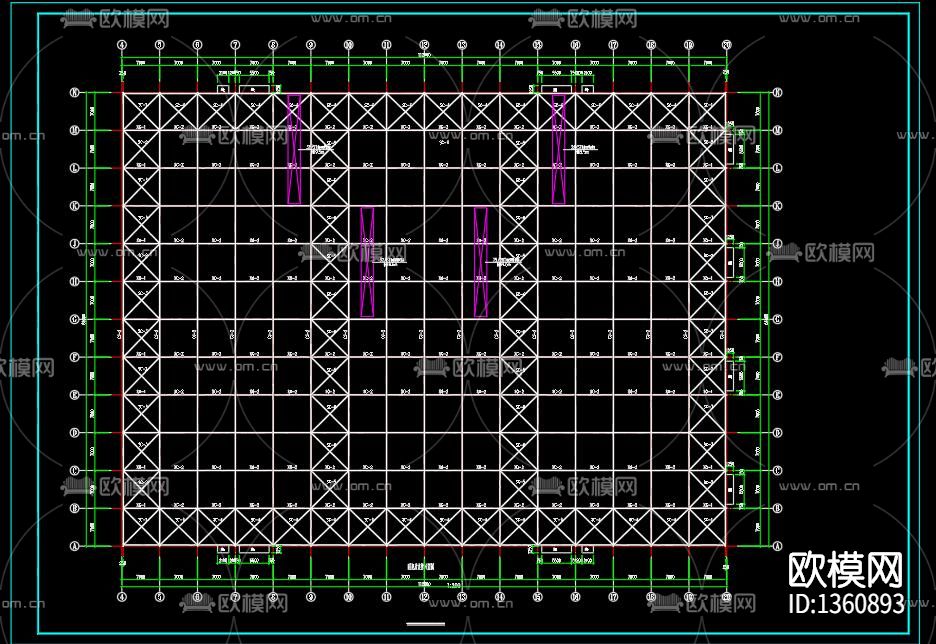Select the left axis bubble labeled H
Screen dimensions: 936x644
(75, 282)
